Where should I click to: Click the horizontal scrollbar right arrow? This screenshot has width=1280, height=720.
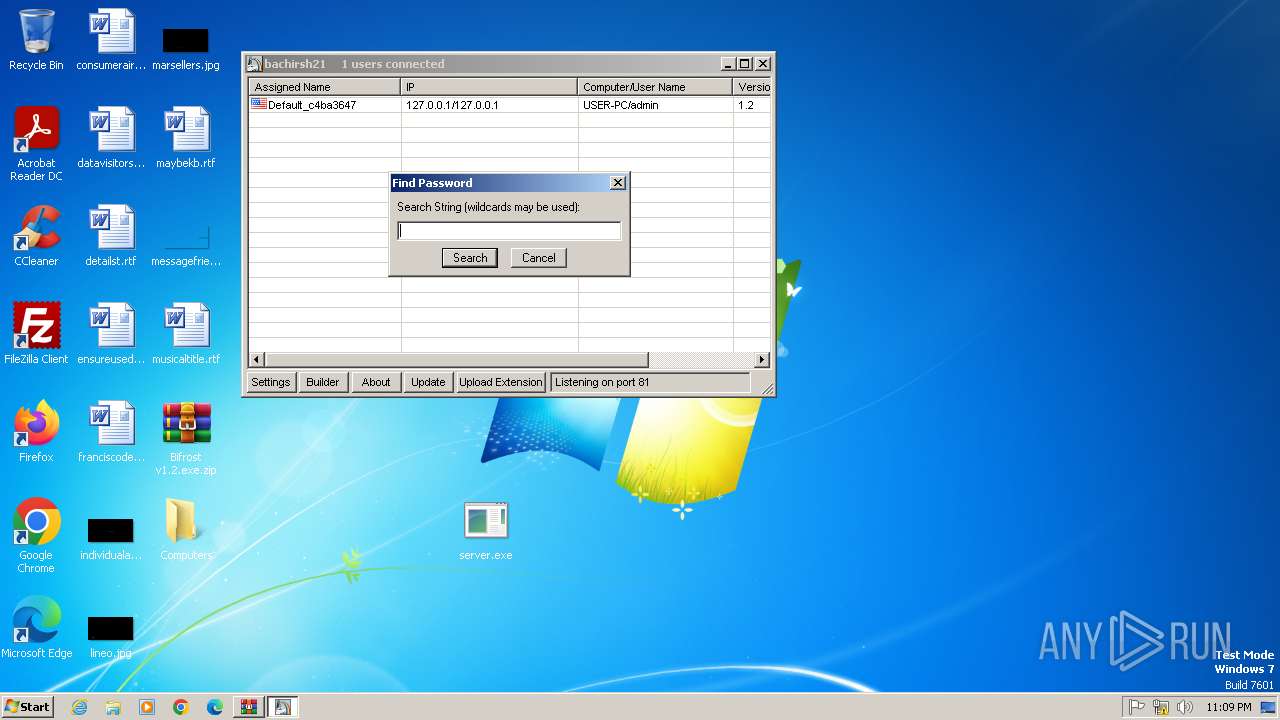763,360
